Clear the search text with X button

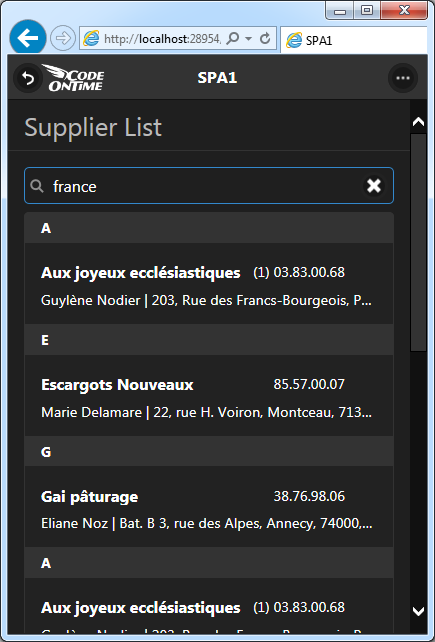tap(374, 186)
